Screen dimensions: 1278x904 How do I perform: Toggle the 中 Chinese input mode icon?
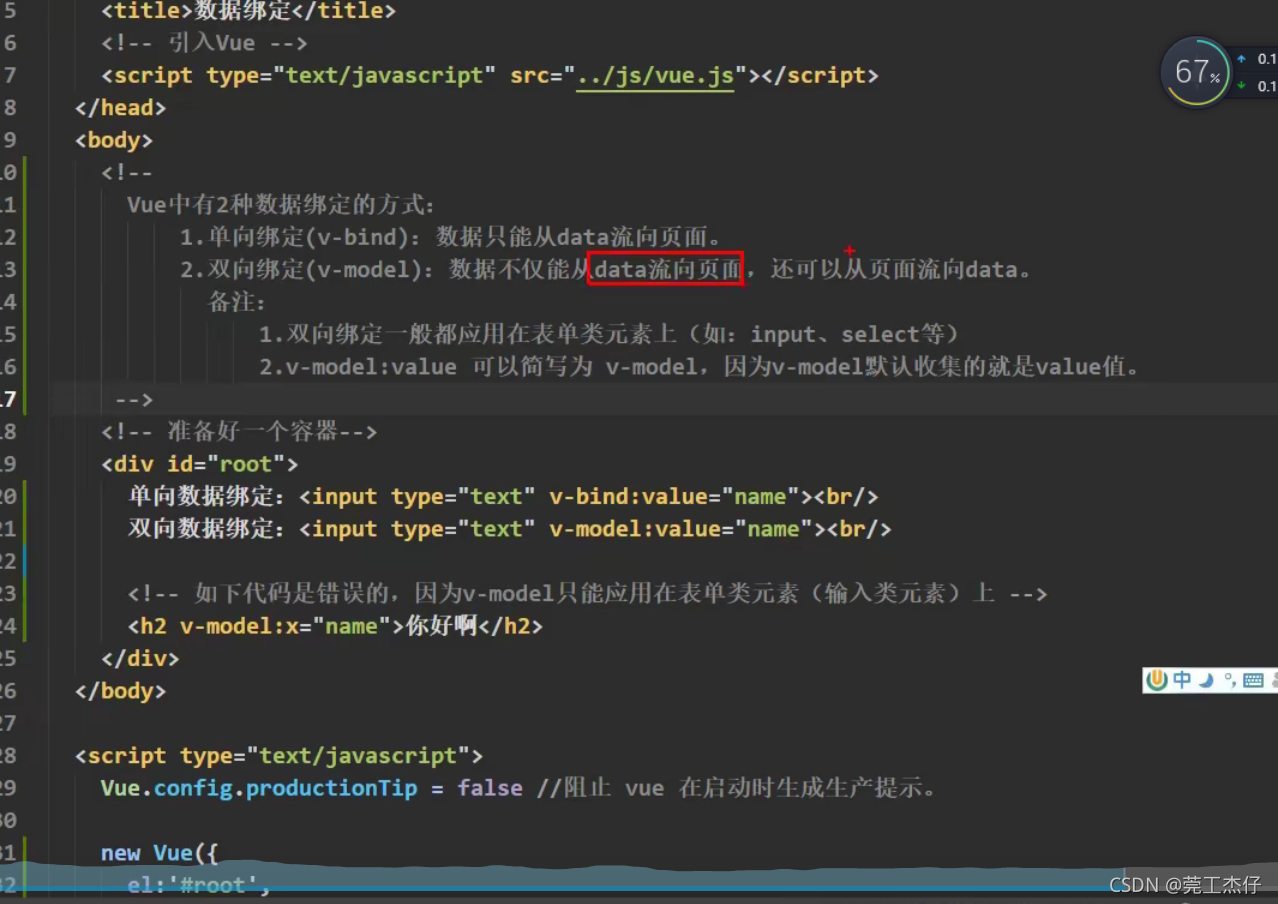tap(1182, 680)
